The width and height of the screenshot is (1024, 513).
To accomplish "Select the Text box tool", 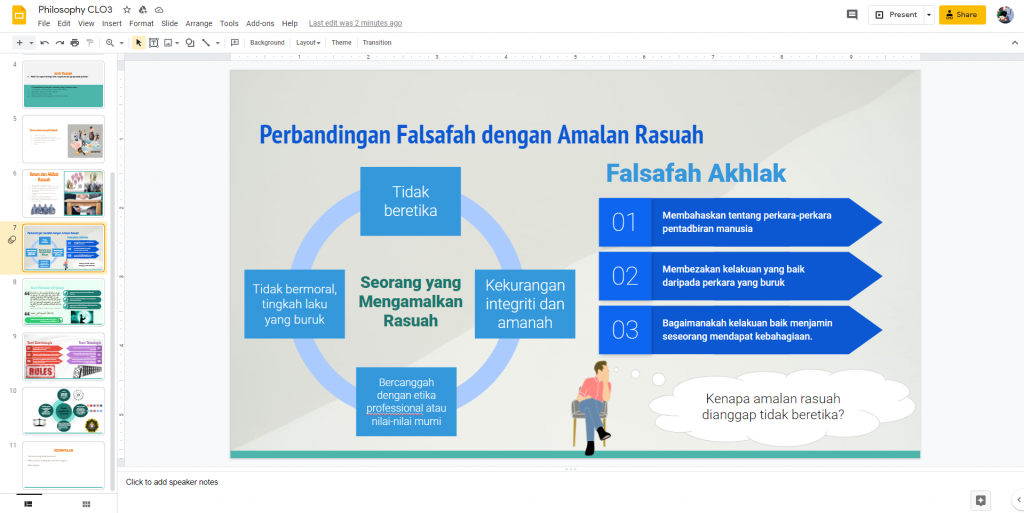I will coord(154,43).
